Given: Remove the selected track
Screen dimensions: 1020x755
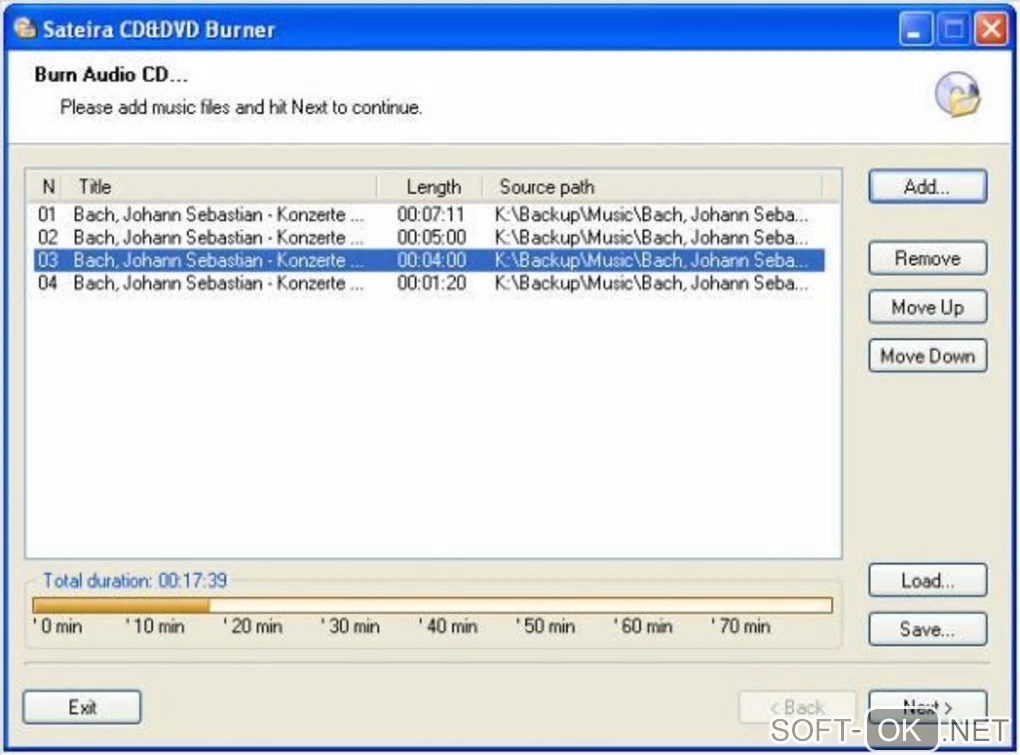Looking at the screenshot, I should point(928,258).
